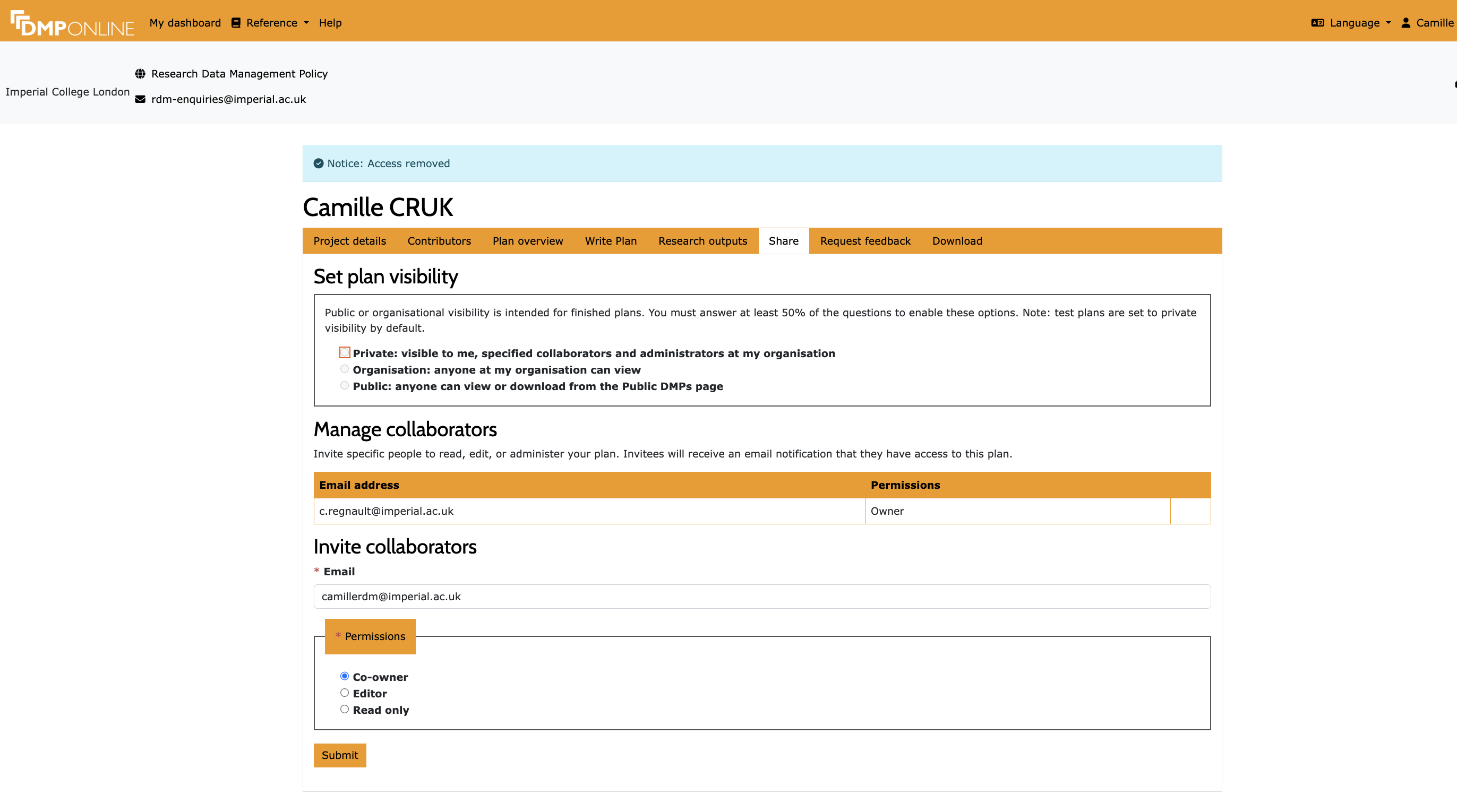The height and width of the screenshot is (812, 1457).
Task: Click the user profile icon beside Camille
Action: (1405, 23)
